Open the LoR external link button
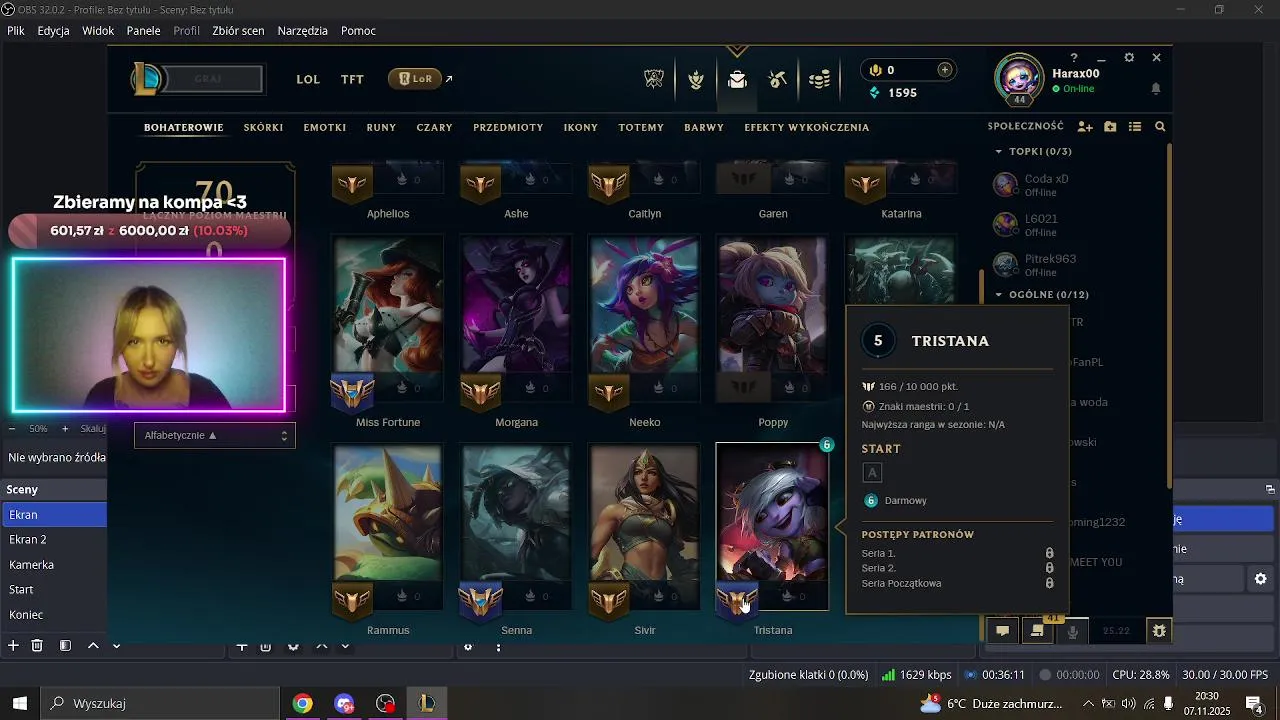This screenshot has height=720, width=1280. point(421,78)
